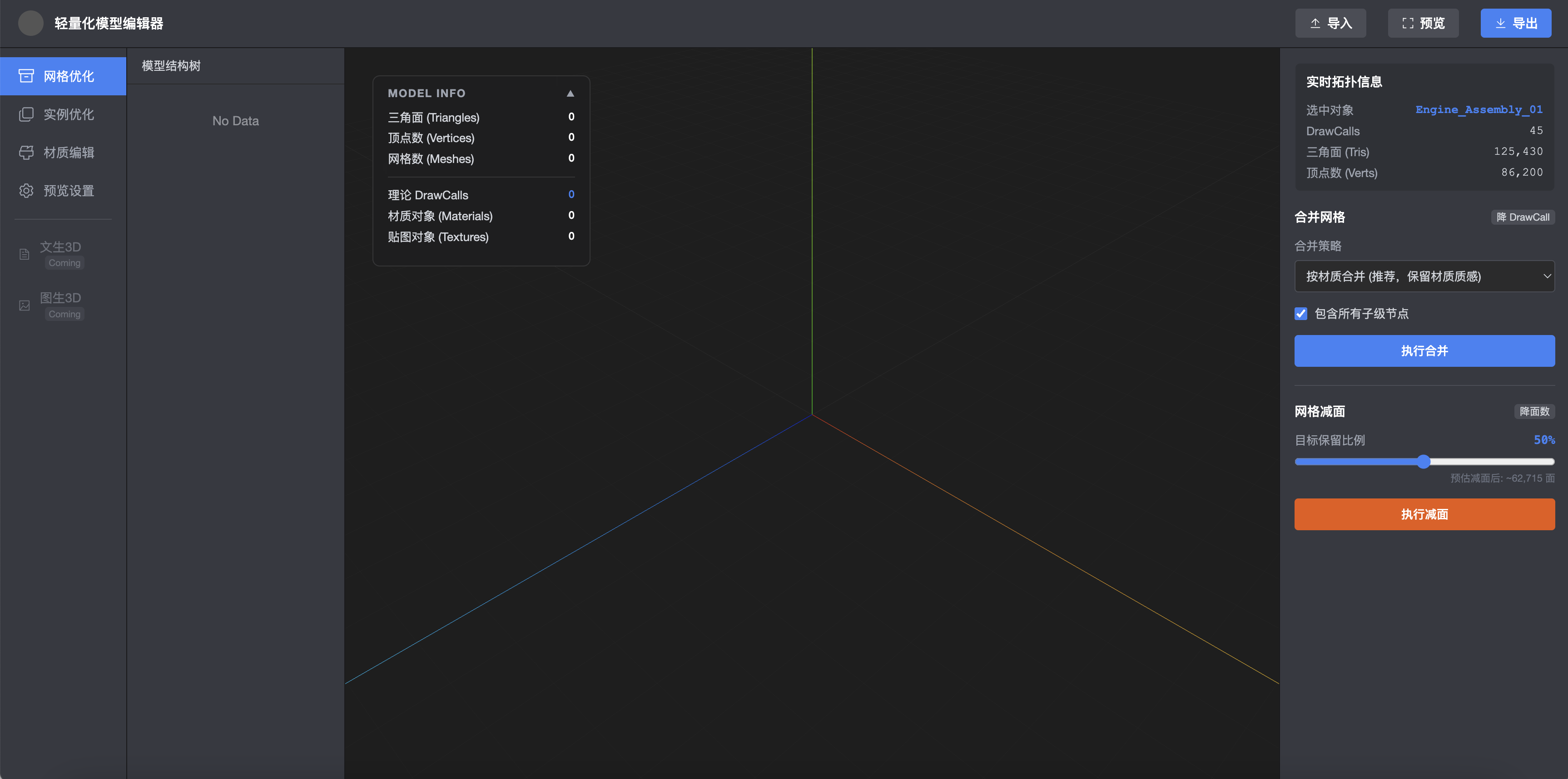Image resolution: width=1568 pixels, height=779 pixels.
Task: Click the upload arrow icon on 导入
Action: click(x=1315, y=23)
